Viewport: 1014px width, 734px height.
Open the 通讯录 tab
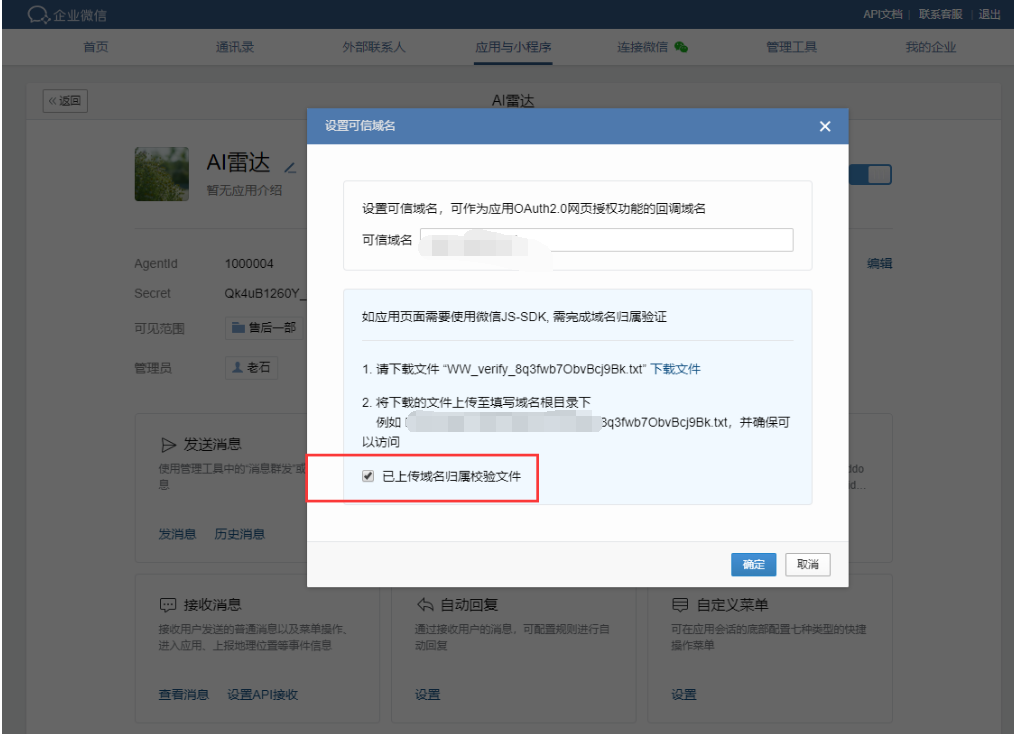235,47
